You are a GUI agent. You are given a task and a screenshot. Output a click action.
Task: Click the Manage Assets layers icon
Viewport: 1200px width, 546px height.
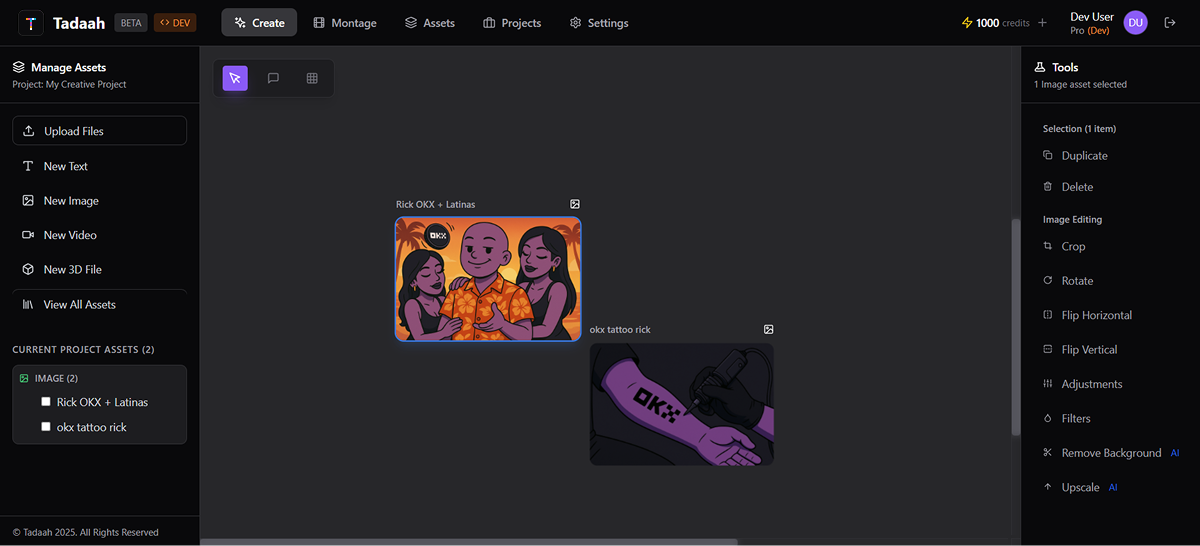tap(18, 67)
